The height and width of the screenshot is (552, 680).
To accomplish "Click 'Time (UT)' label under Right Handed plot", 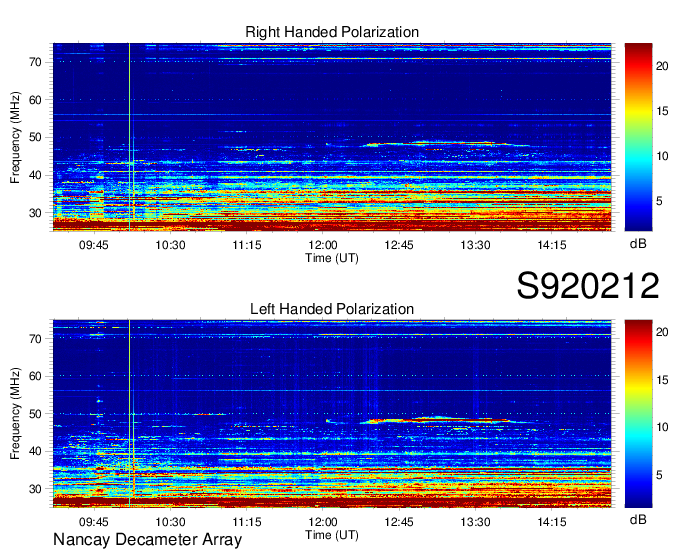I will [332, 258].
